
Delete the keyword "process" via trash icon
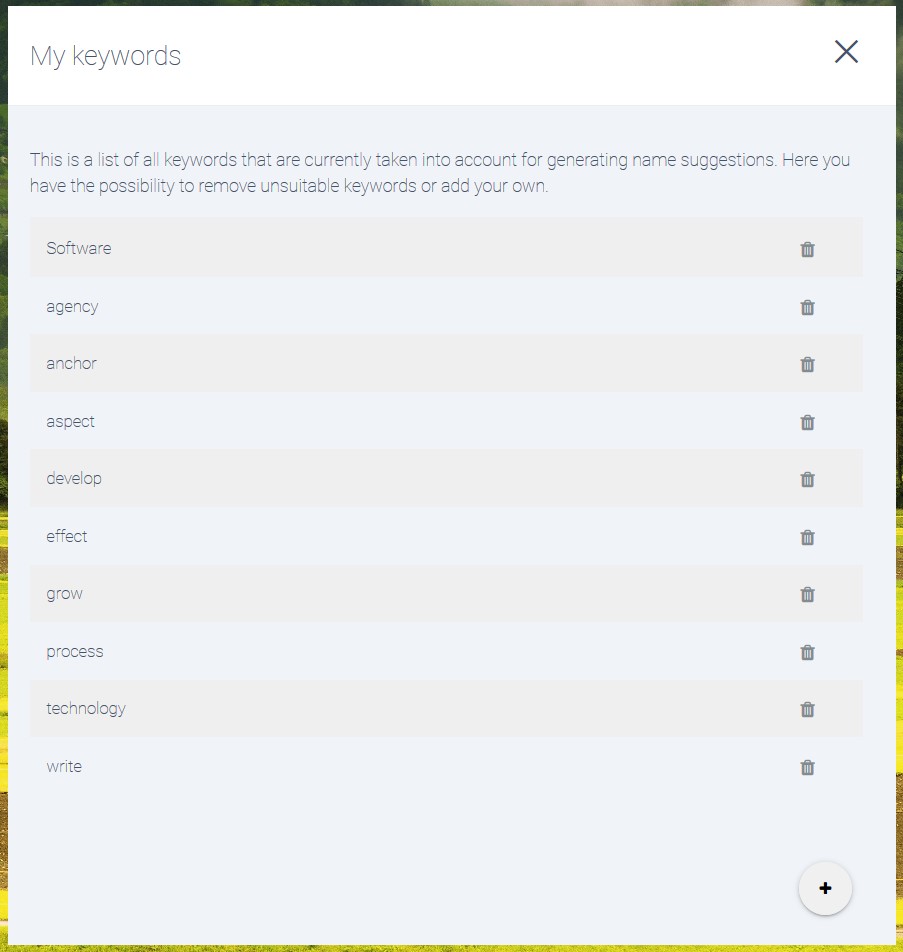pos(808,652)
